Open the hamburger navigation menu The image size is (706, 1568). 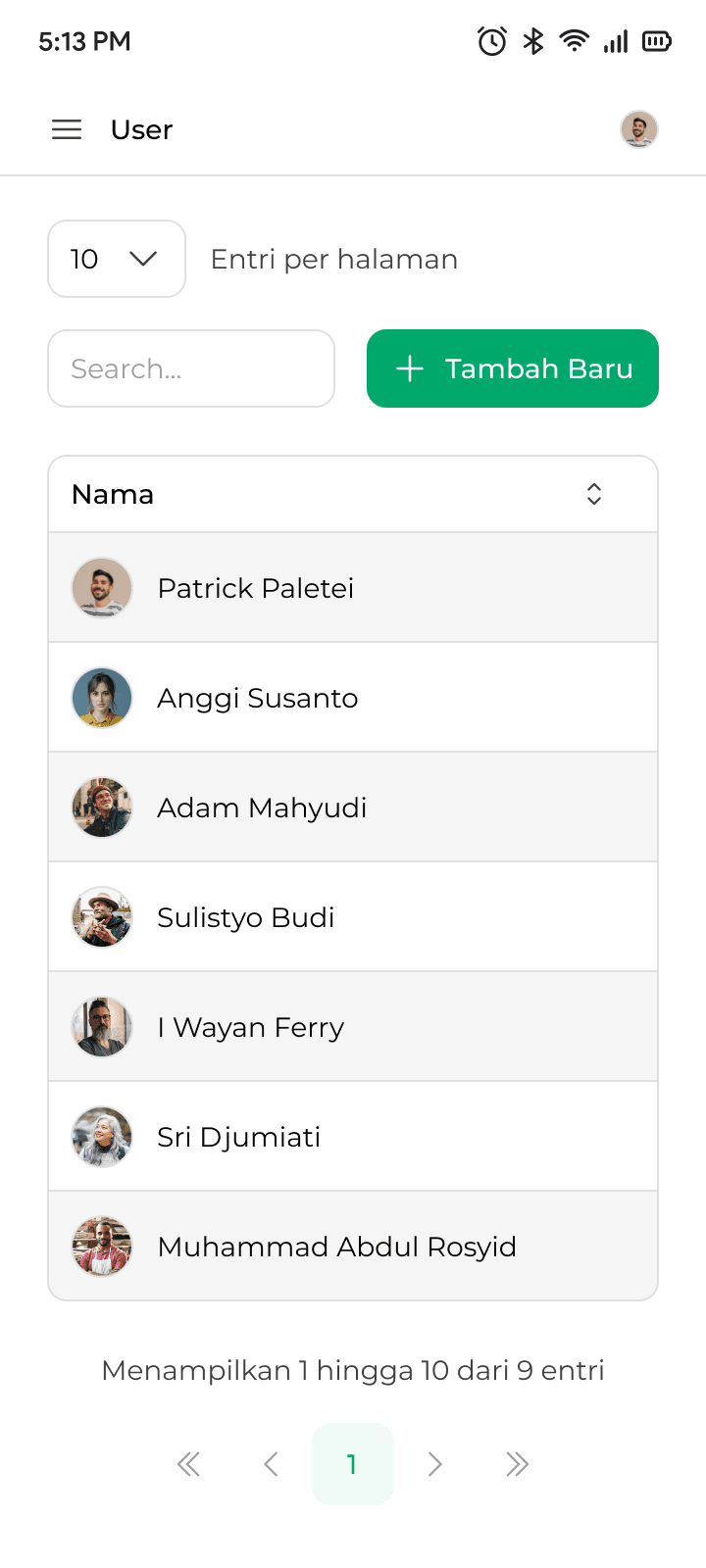click(x=67, y=129)
